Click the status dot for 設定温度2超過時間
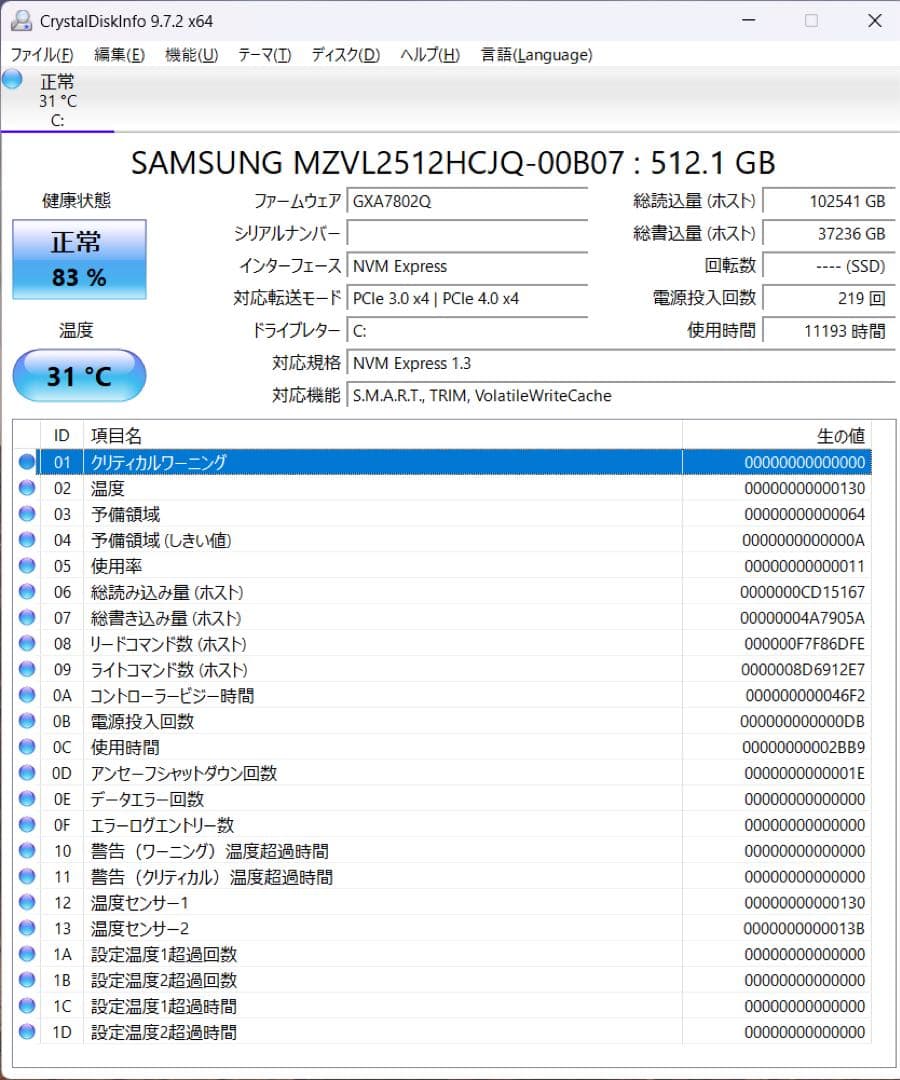The height and width of the screenshot is (1080, 900). (25, 1032)
